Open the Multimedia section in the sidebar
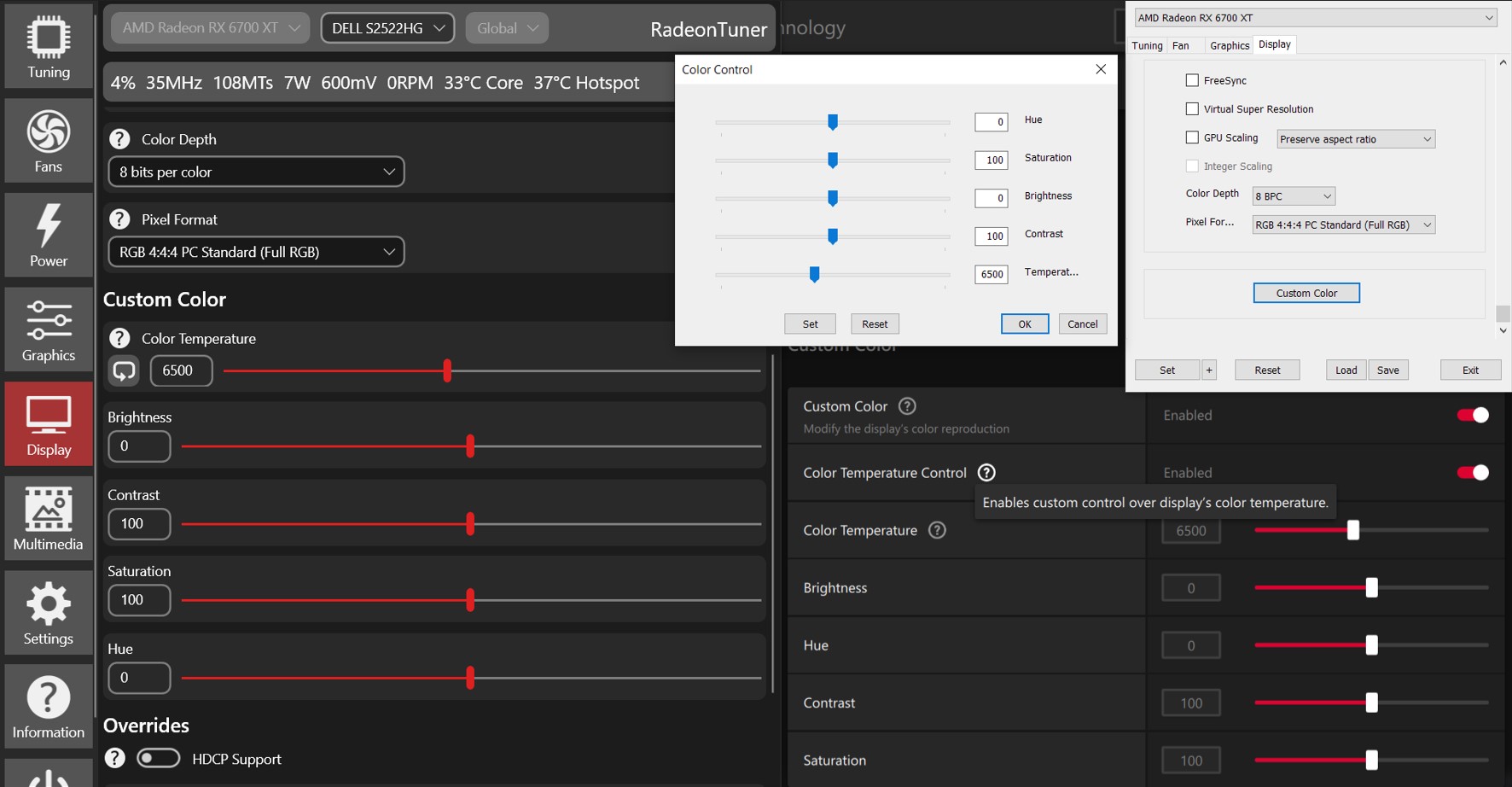 49,518
